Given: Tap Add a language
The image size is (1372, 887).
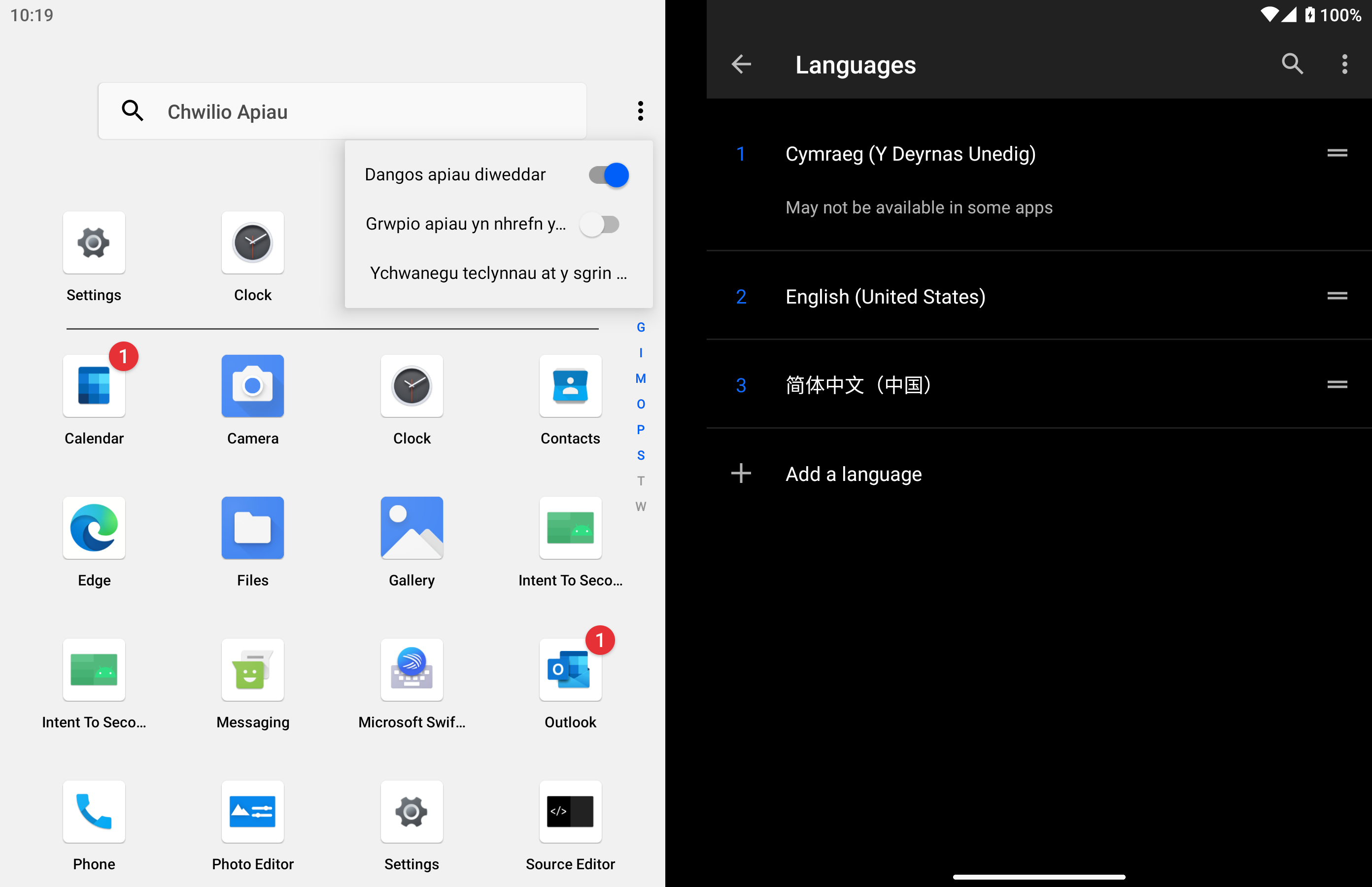Looking at the screenshot, I should [x=853, y=474].
